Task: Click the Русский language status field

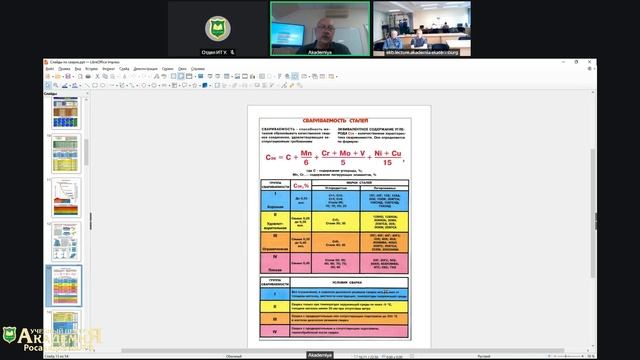Action: (x=484, y=356)
